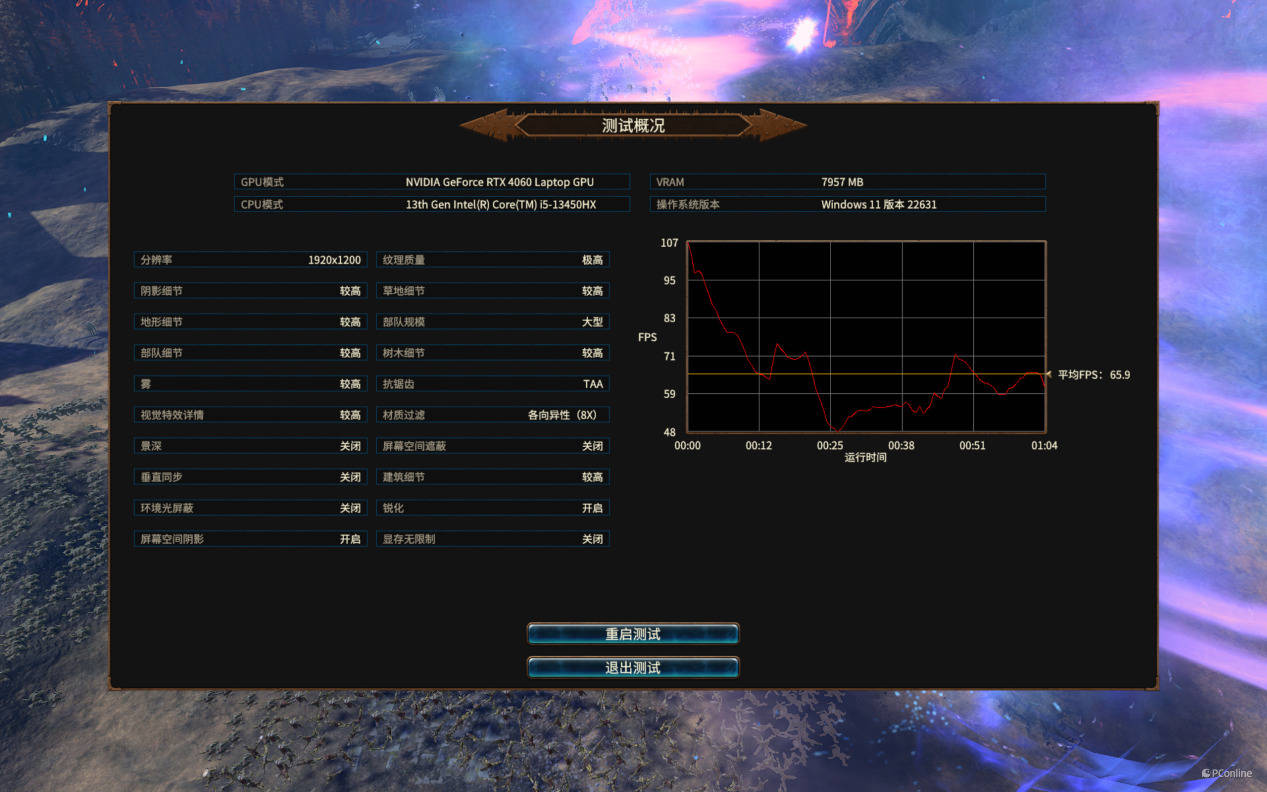Click the 地形细节 较高 row

pyautogui.click(x=250, y=322)
